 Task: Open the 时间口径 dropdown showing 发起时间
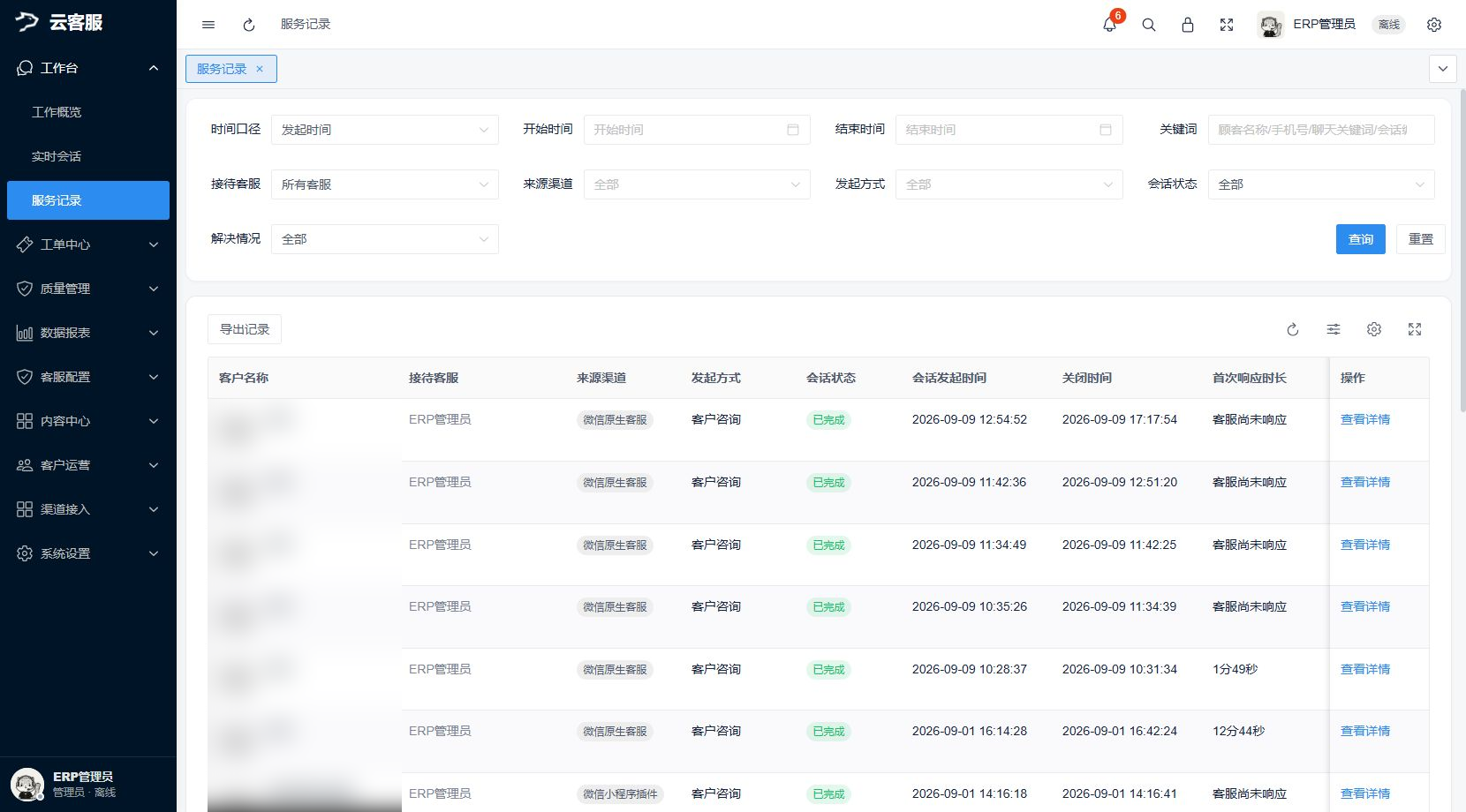pos(385,130)
